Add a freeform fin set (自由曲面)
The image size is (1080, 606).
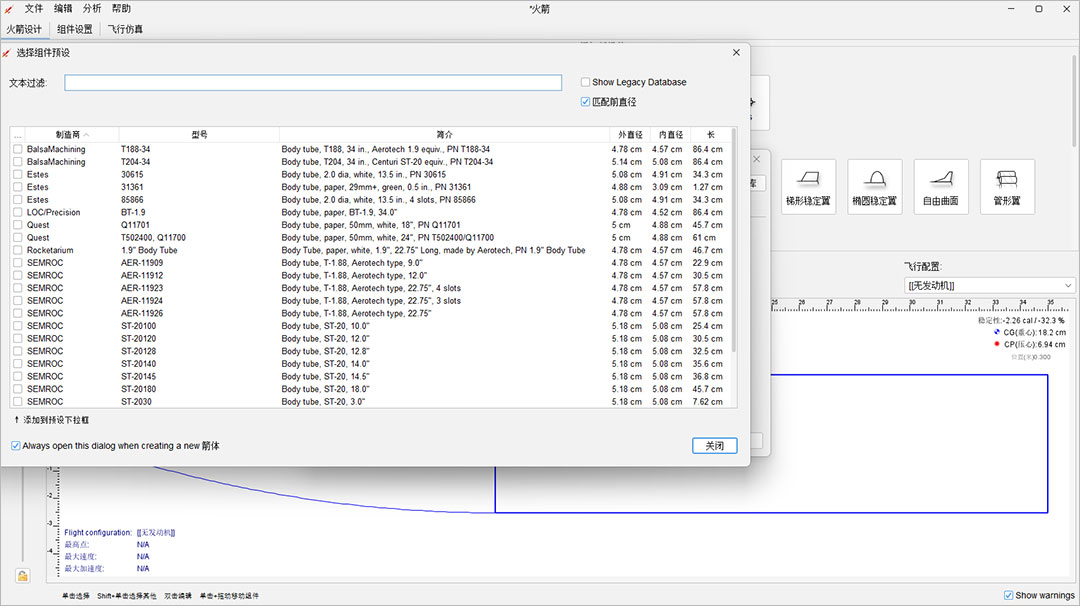pyautogui.click(x=940, y=186)
